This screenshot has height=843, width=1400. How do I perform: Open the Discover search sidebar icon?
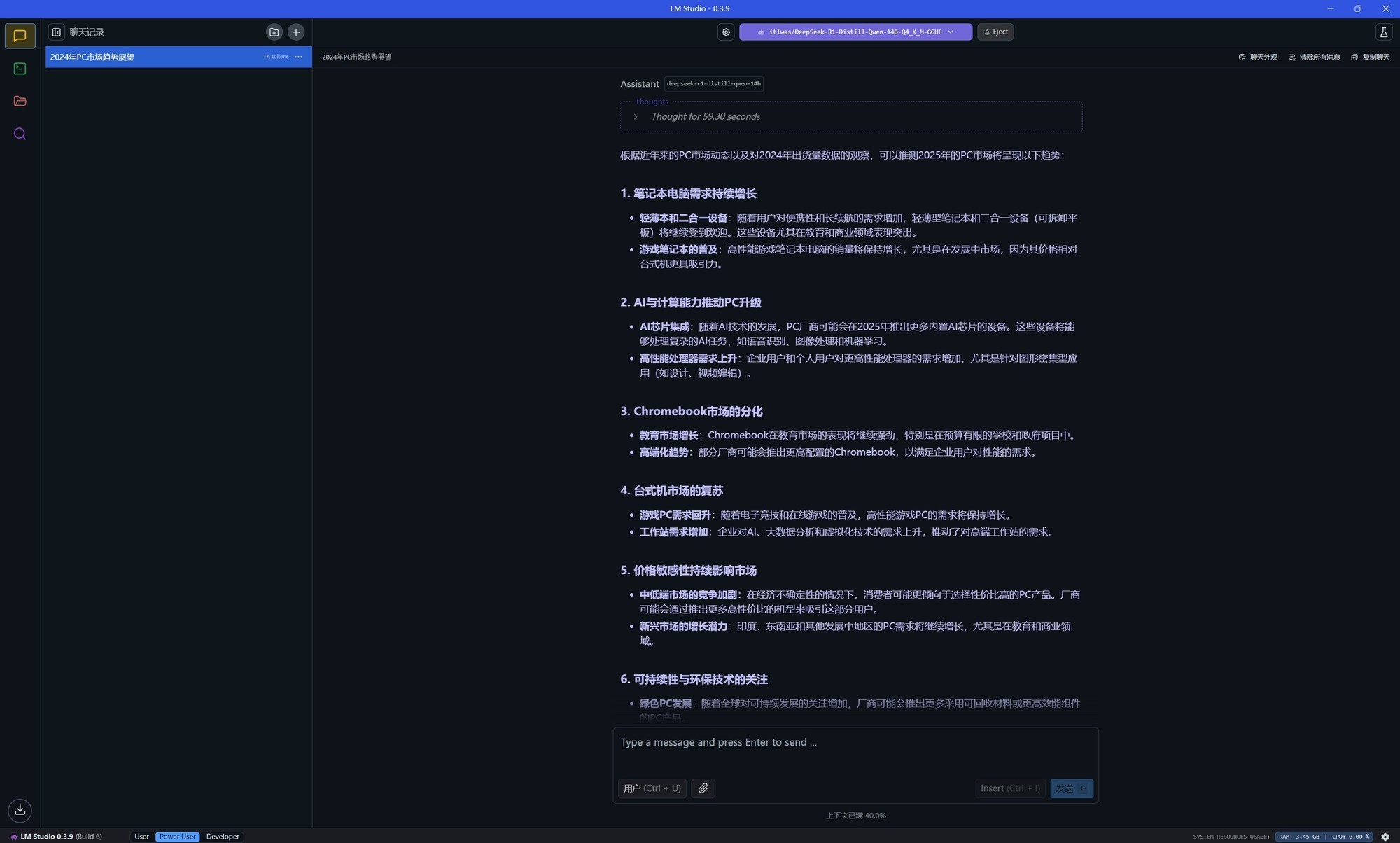coord(20,134)
